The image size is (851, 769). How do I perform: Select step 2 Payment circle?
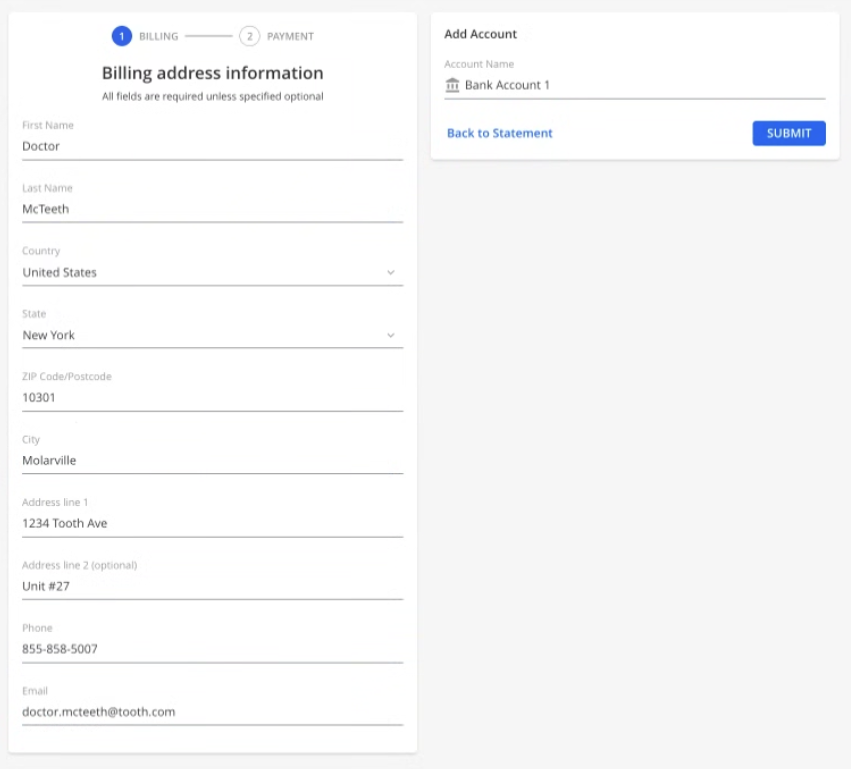pos(249,36)
